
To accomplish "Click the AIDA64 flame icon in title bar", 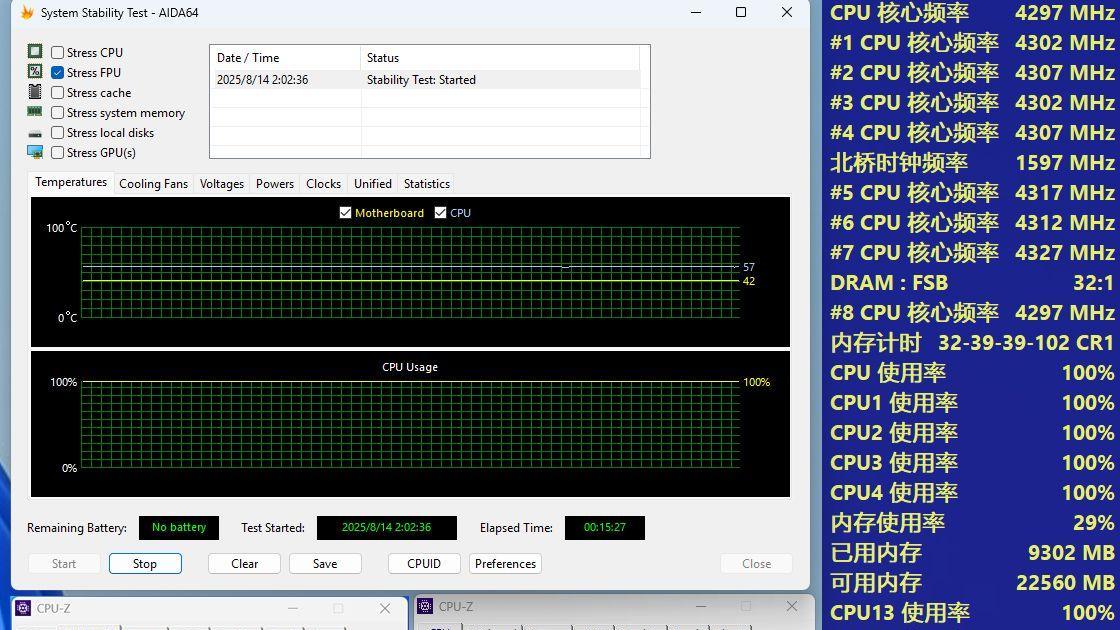I will [x=27, y=12].
